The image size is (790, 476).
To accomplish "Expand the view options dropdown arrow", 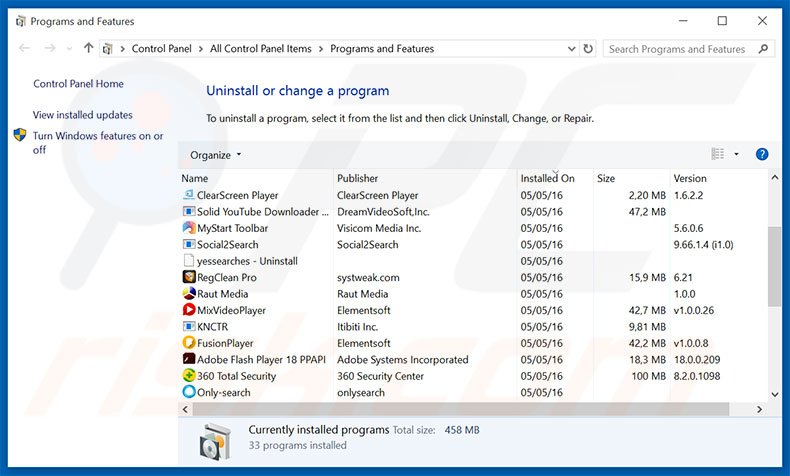I will tap(736, 154).
